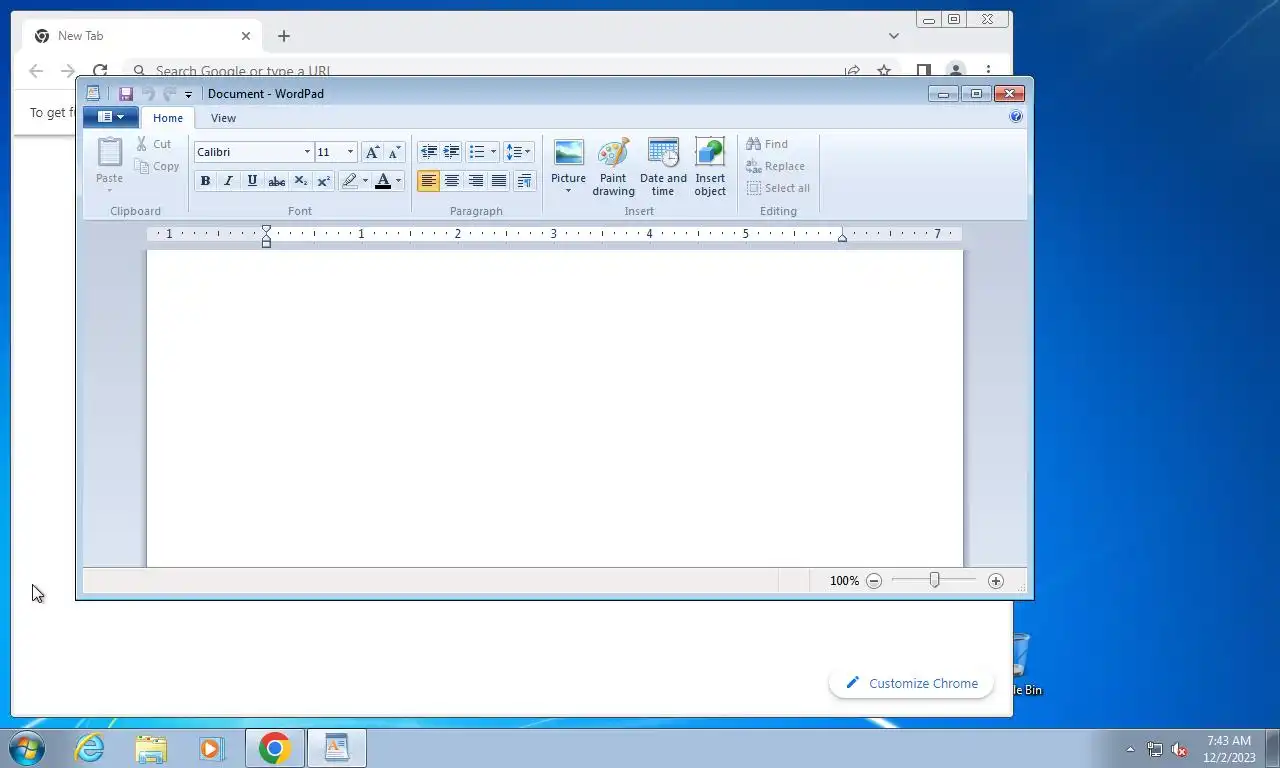Open Chrome three-dot menu
1280x768 pixels.
coord(988,71)
